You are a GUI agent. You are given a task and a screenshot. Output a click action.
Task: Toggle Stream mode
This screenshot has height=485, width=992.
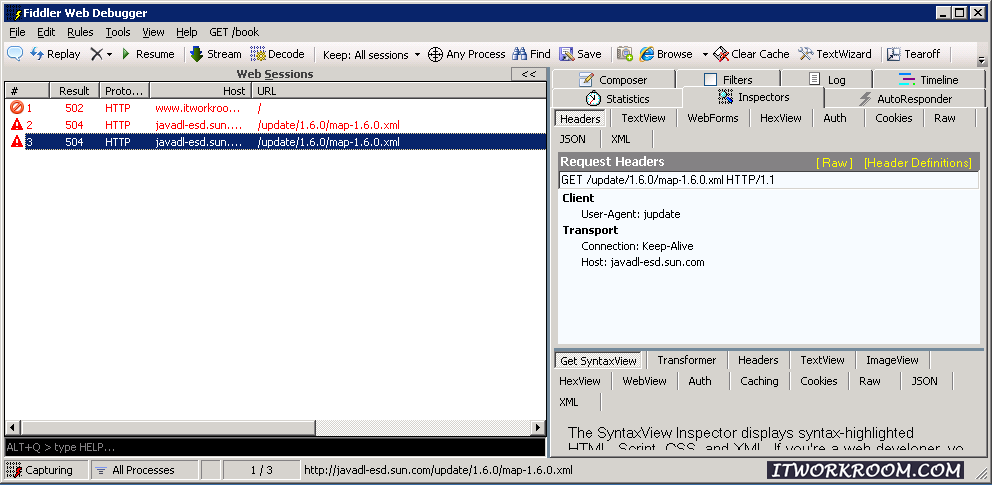(216, 54)
